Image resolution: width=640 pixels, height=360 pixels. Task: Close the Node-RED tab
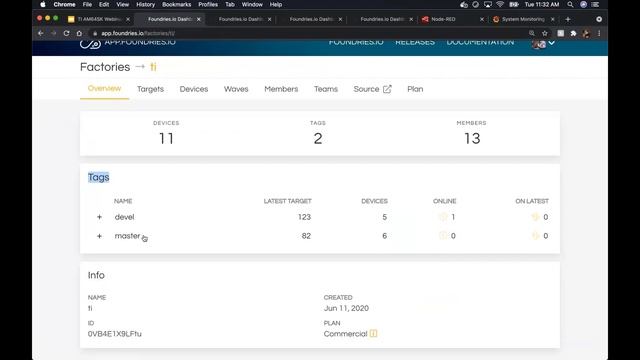coord(482,19)
